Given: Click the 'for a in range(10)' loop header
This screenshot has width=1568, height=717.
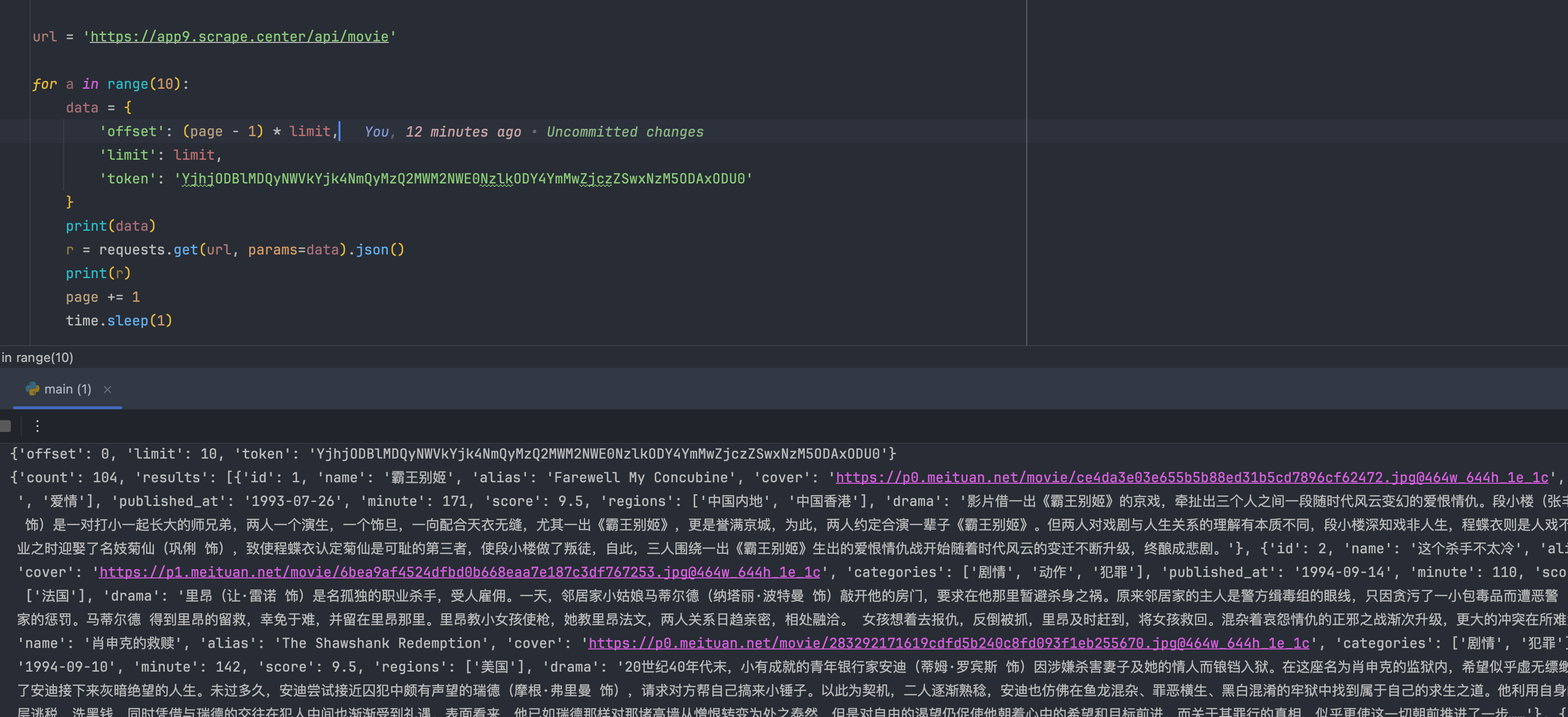Looking at the screenshot, I should [110, 84].
